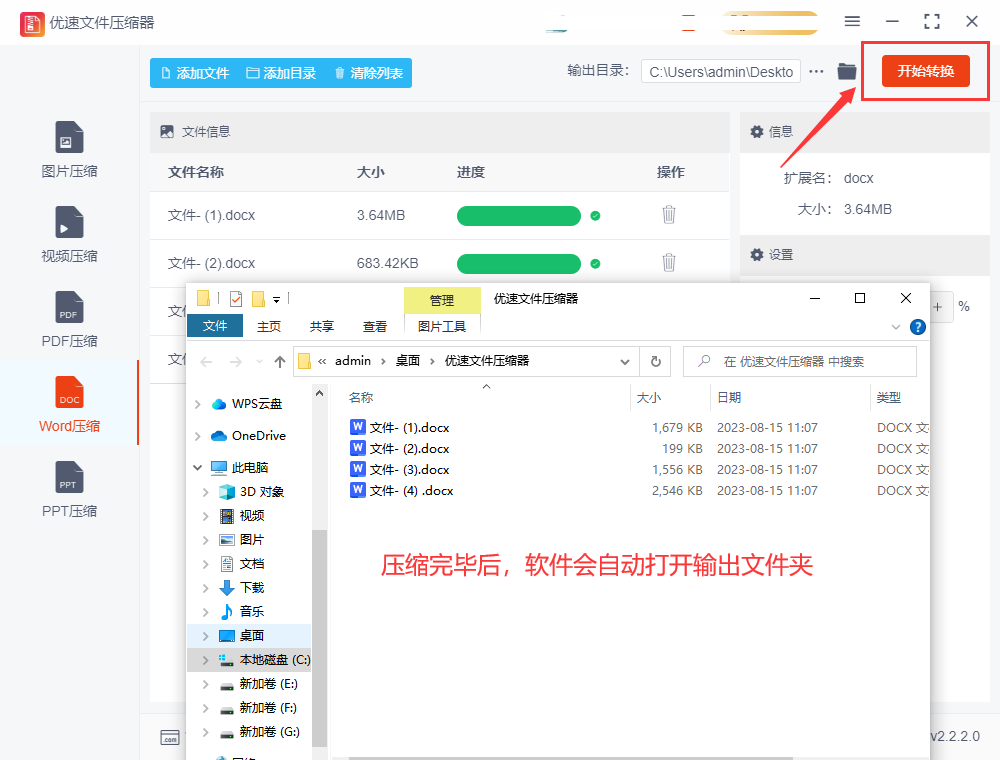The width and height of the screenshot is (1000, 760).
Task: Click the Explorer back arrow
Action: (x=206, y=362)
